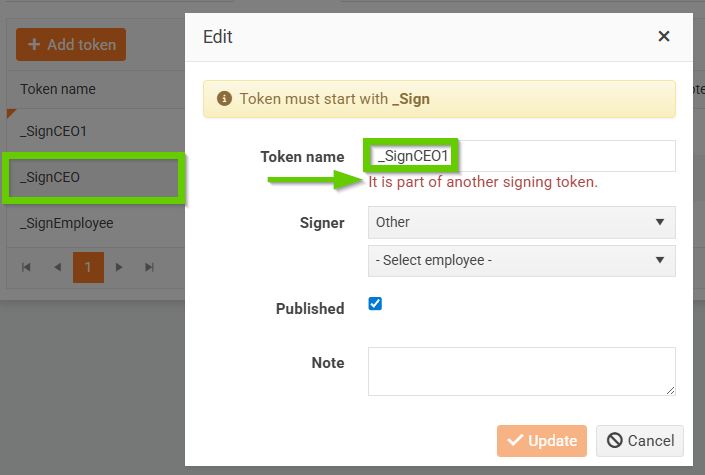Go to next page of tokens
The width and height of the screenshot is (705, 475).
coord(119,267)
